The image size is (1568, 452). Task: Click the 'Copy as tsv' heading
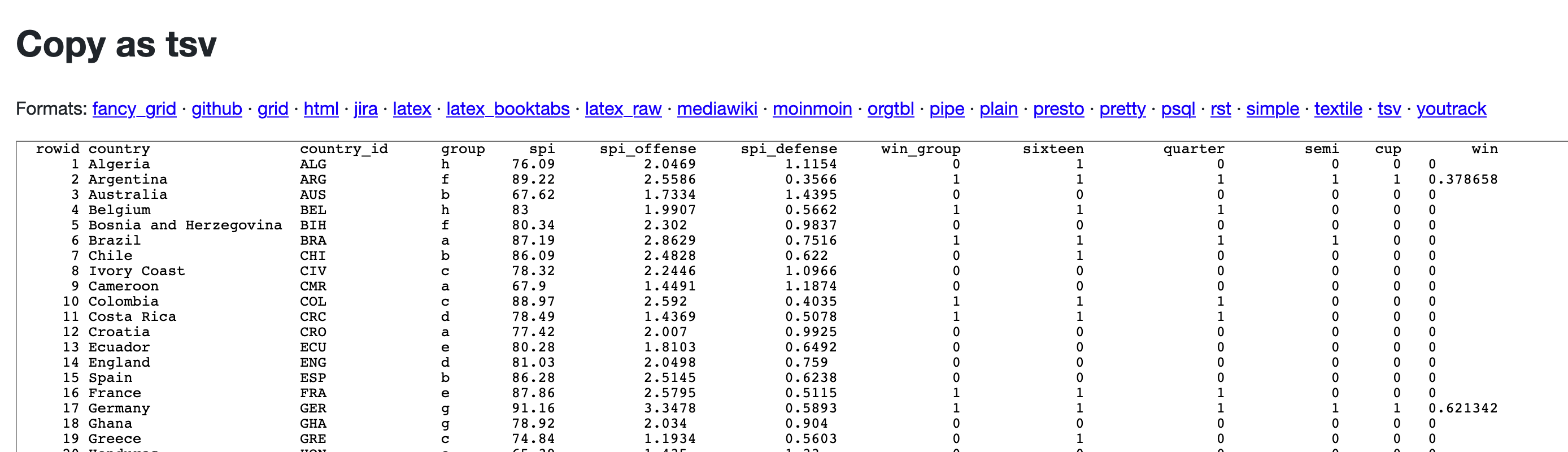116,44
